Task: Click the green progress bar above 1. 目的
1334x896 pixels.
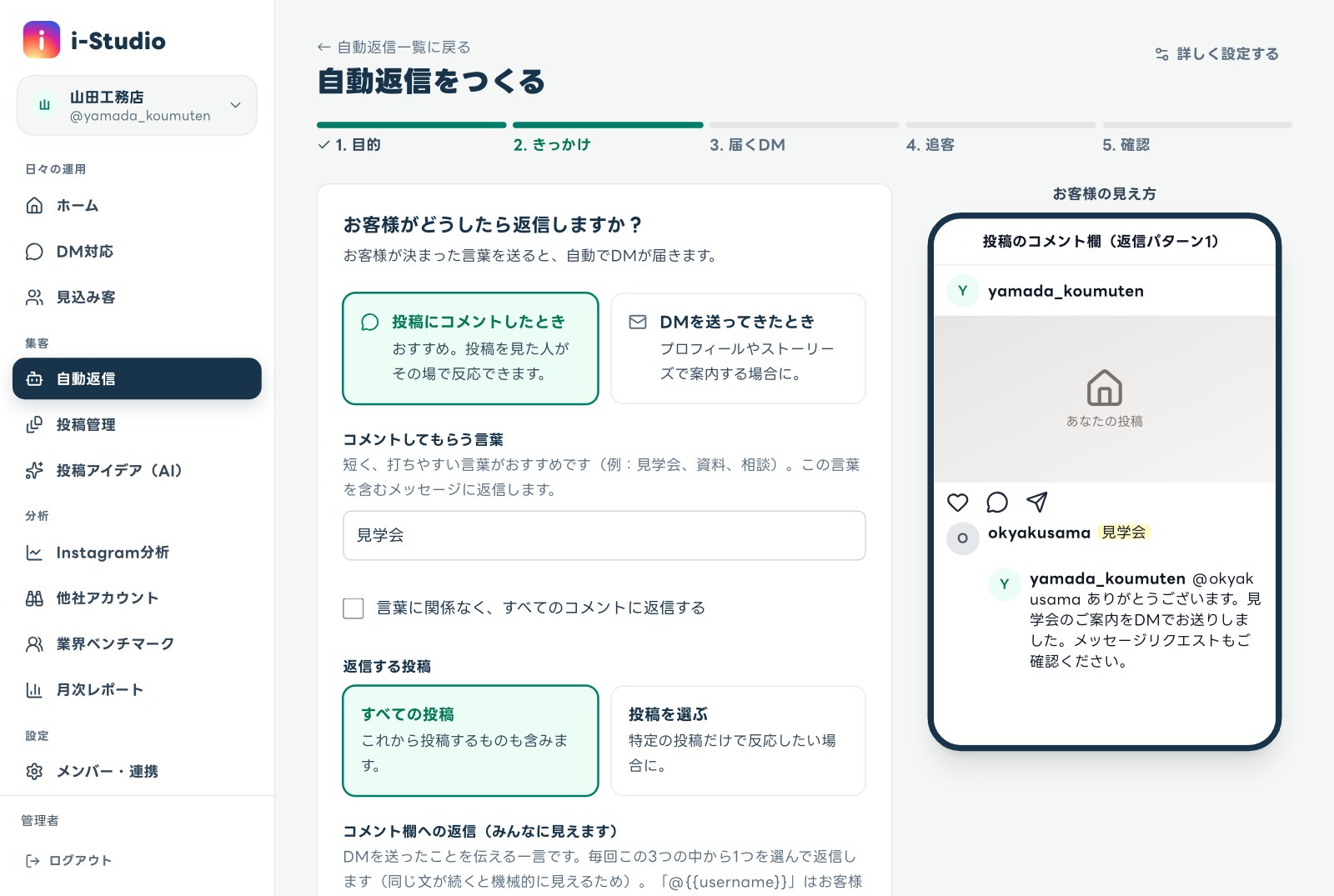Action: (412, 125)
